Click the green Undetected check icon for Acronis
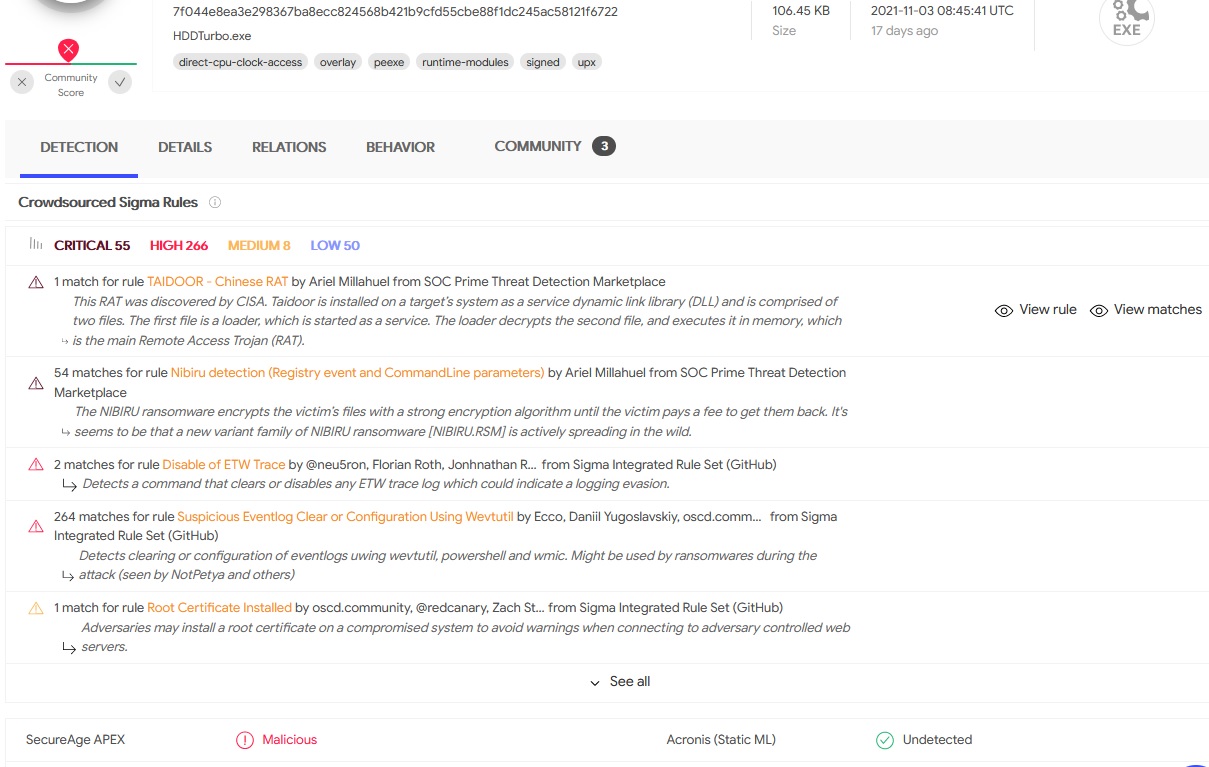The height and width of the screenshot is (767, 1209). (x=884, y=740)
